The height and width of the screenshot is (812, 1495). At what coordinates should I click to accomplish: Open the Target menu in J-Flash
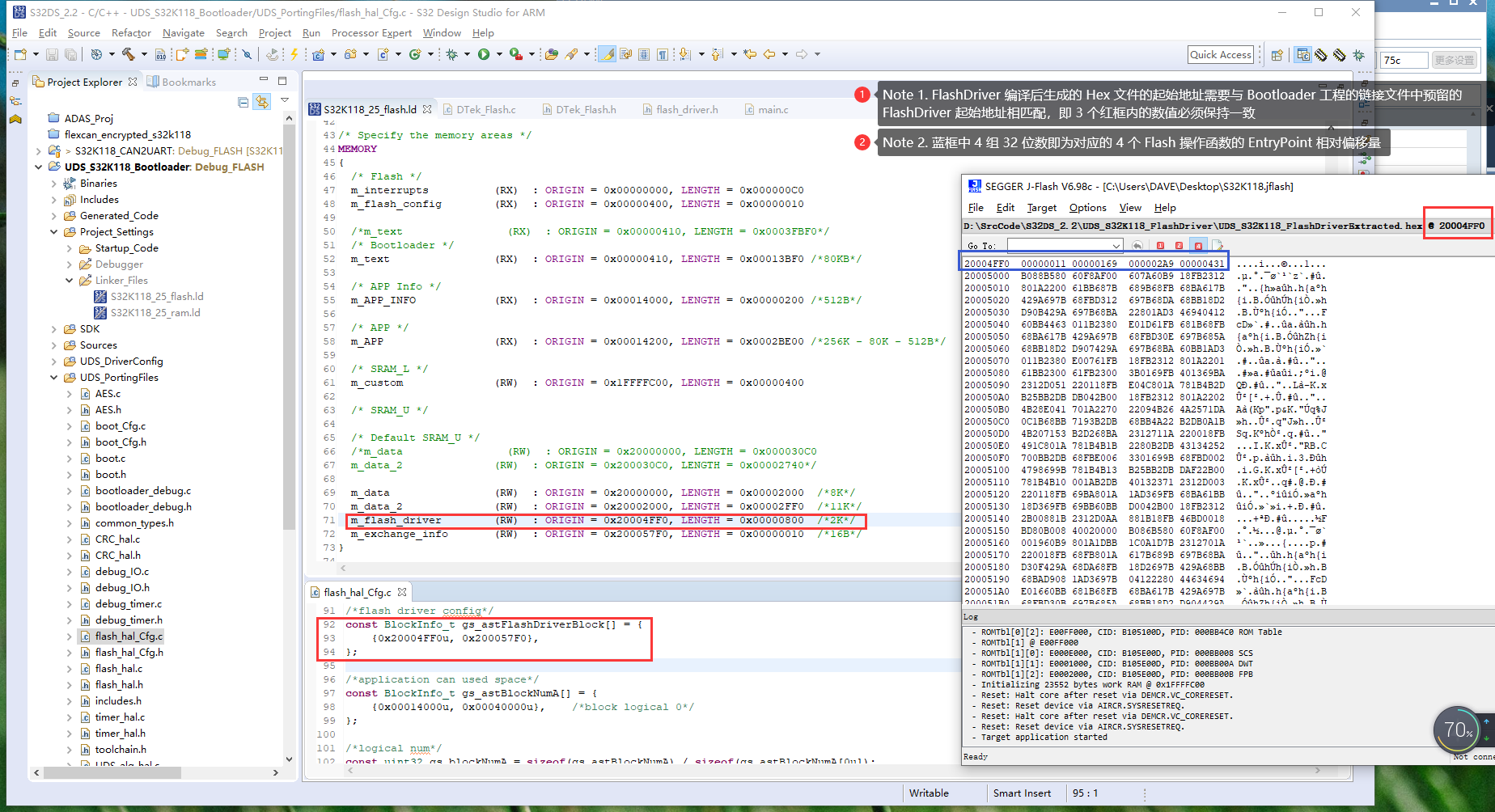coord(1041,208)
